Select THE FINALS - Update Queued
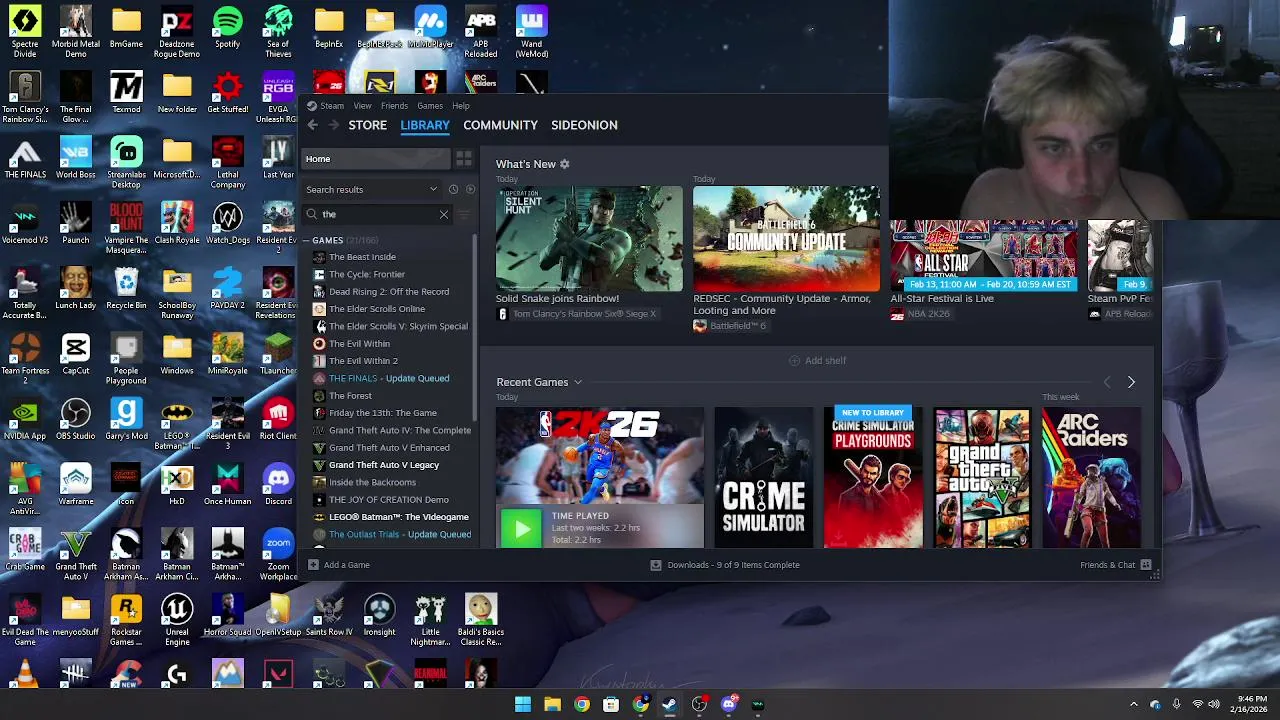Viewport: 1280px width, 720px height. (389, 378)
